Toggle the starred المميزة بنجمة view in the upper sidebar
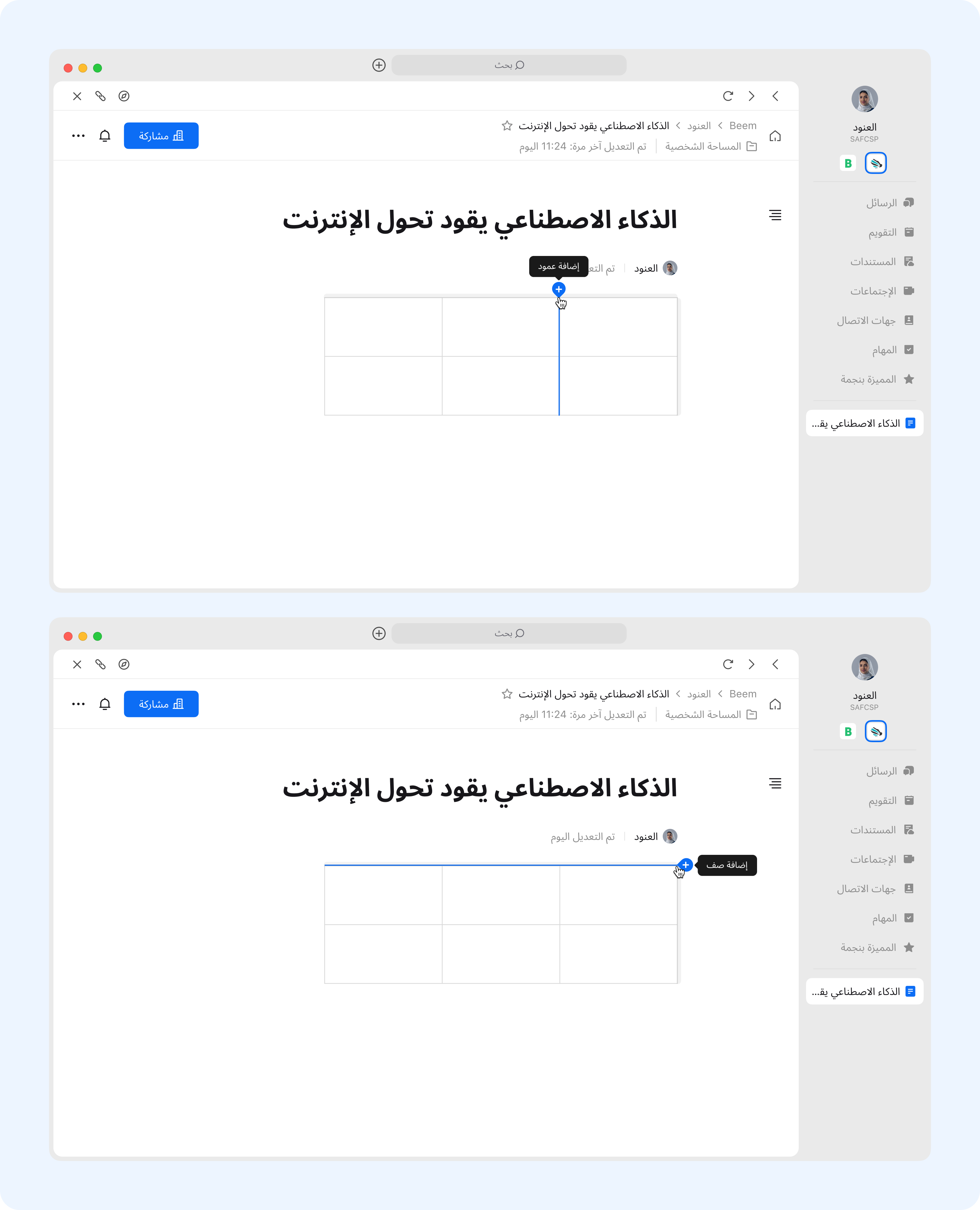This screenshot has height=1210, width=980. click(877, 379)
